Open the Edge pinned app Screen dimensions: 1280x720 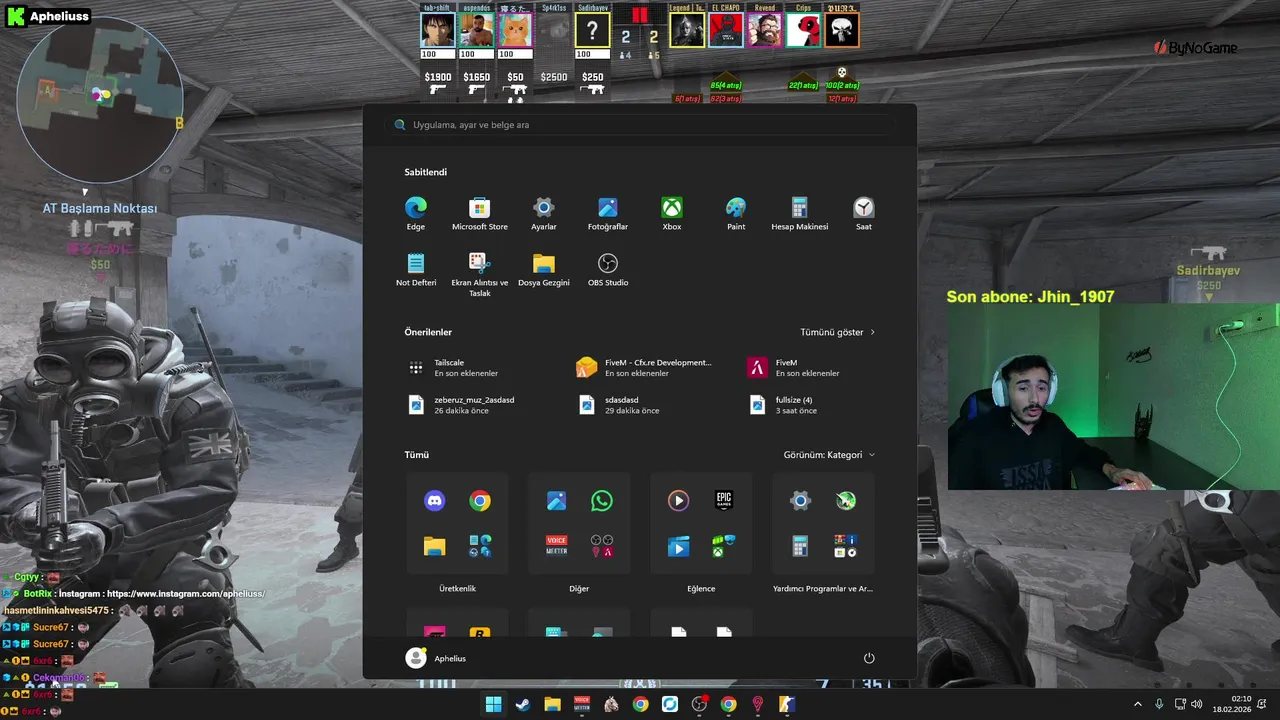pyautogui.click(x=416, y=213)
